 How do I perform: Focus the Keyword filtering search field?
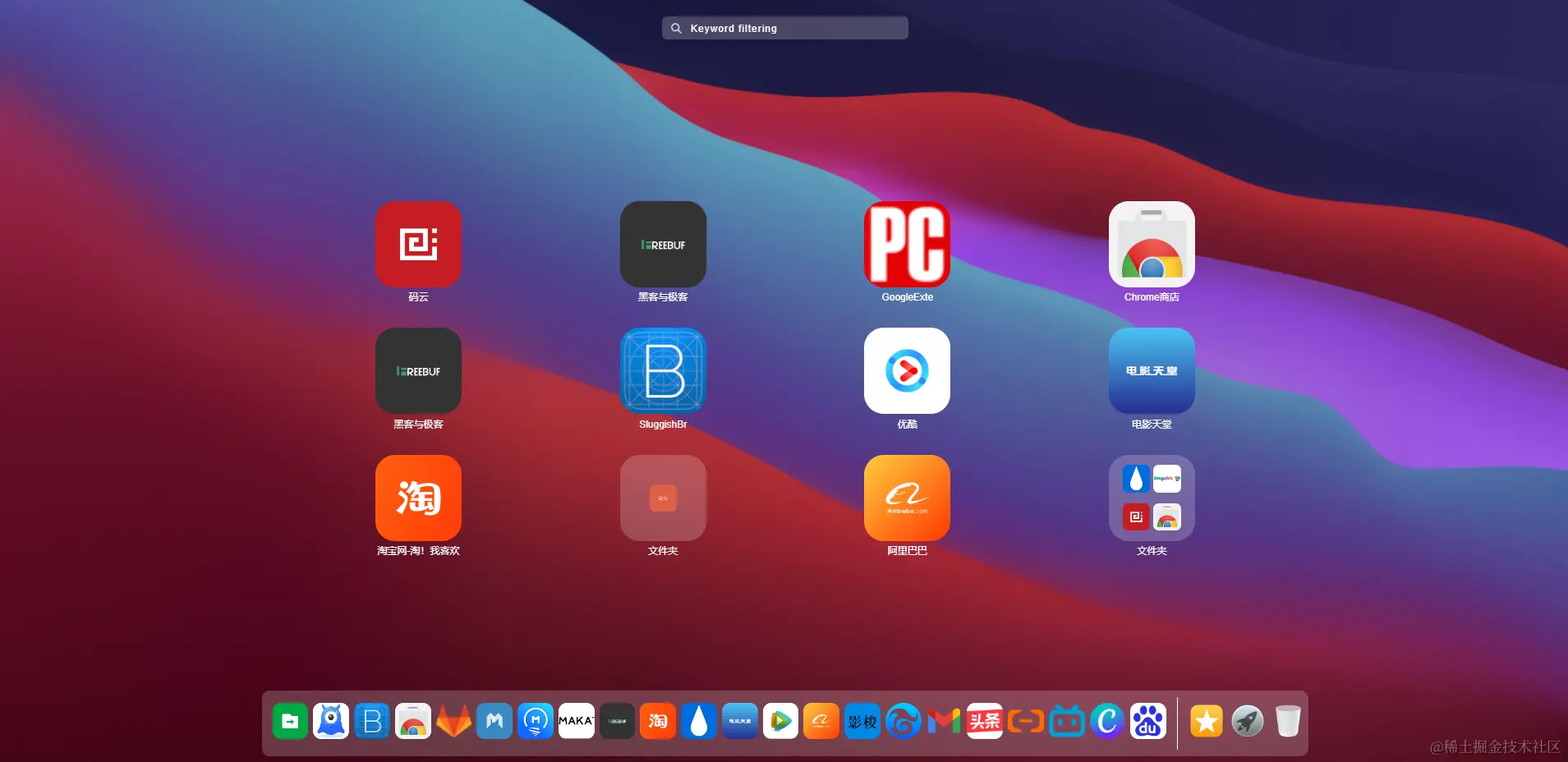click(784, 28)
